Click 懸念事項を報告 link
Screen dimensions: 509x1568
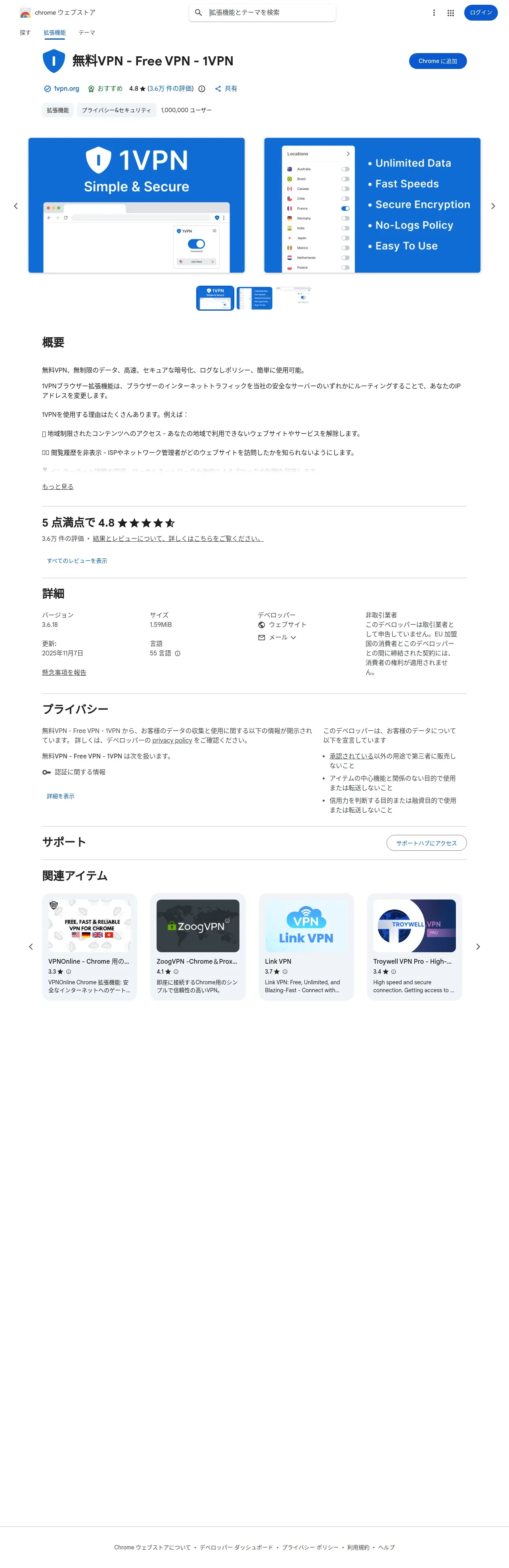(x=64, y=672)
